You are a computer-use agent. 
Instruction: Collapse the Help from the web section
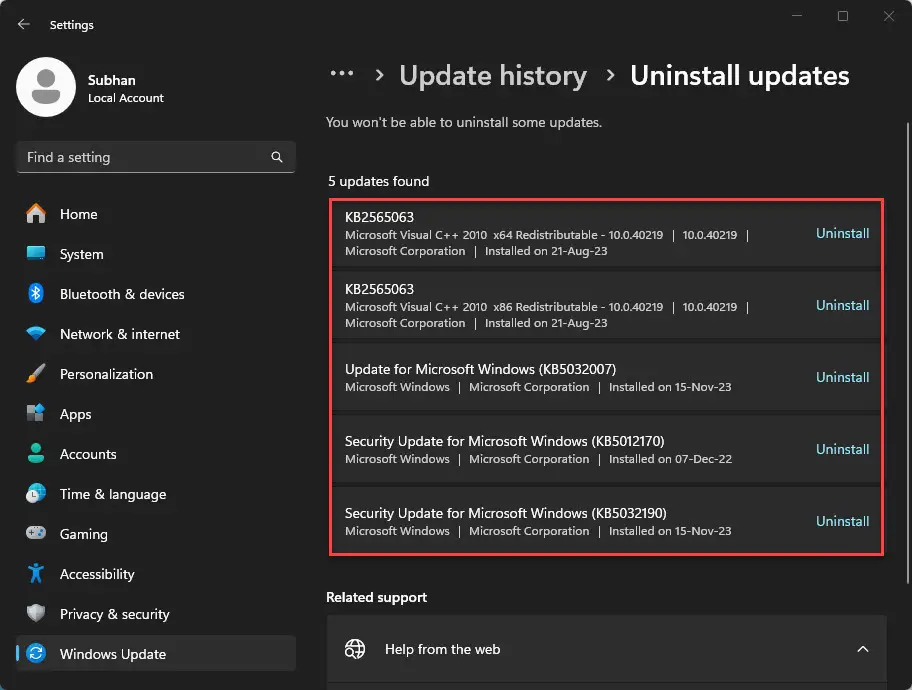863,649
